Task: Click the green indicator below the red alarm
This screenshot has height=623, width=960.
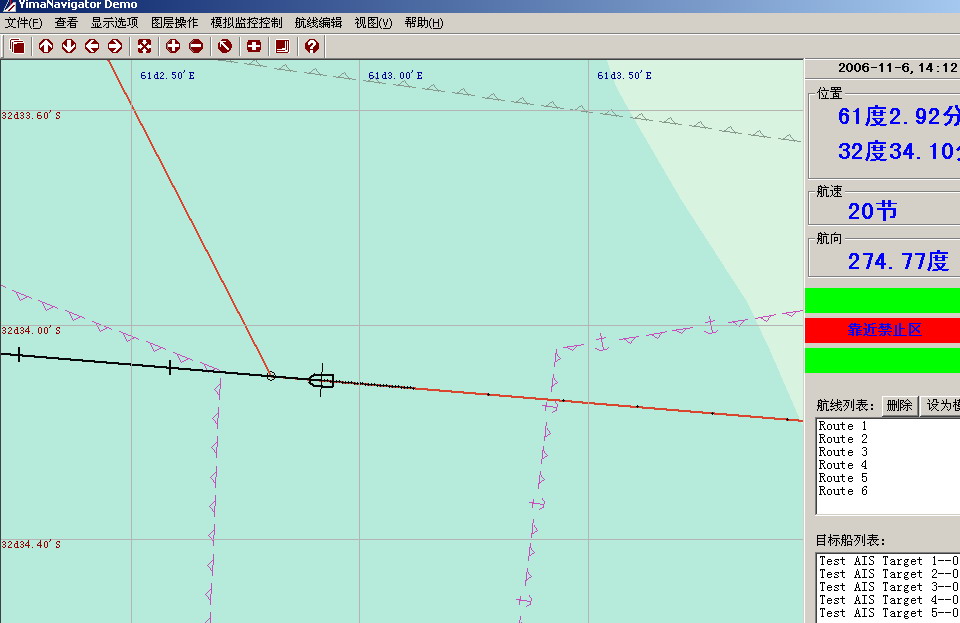Action: click(x=882, y=360)
